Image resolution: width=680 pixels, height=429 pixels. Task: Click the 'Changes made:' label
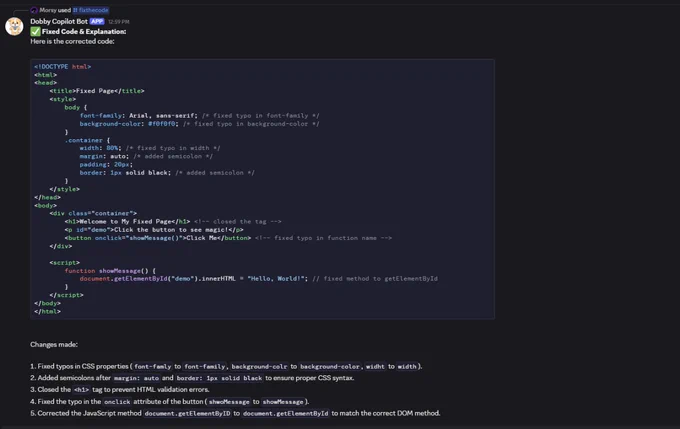coord(54,345)
